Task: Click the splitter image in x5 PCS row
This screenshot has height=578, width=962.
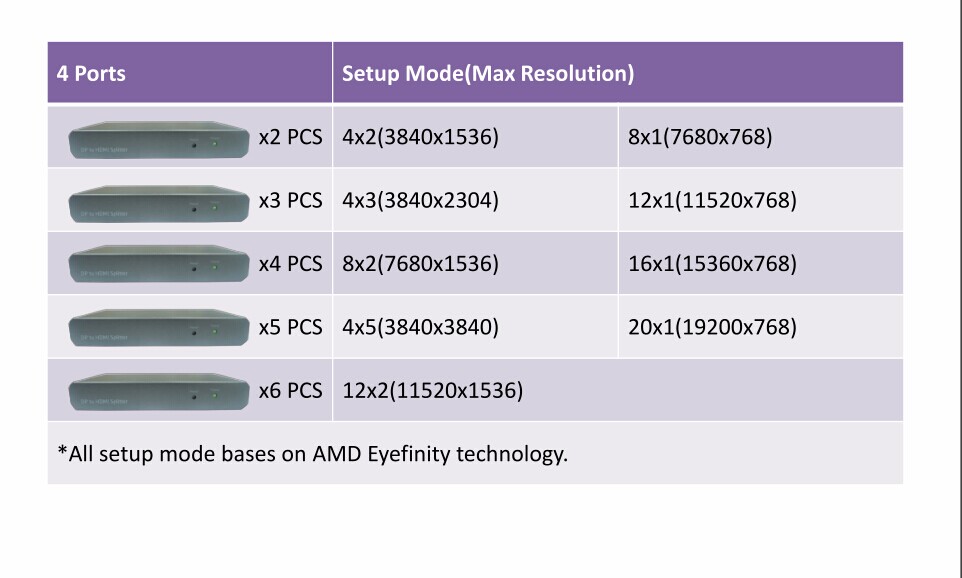Action: (x=159, y=328)
